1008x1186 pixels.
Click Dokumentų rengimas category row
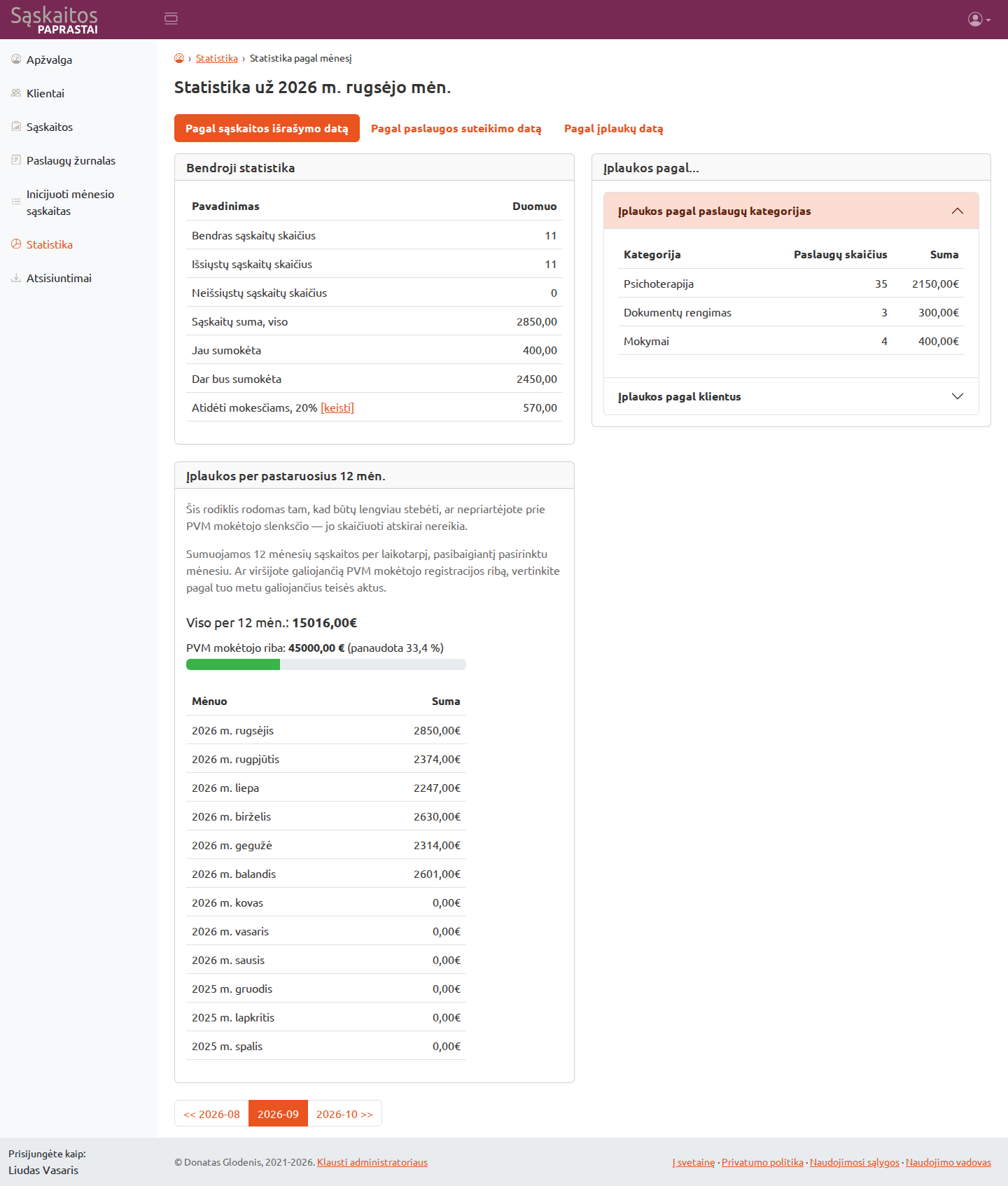[x=791, y=312]
